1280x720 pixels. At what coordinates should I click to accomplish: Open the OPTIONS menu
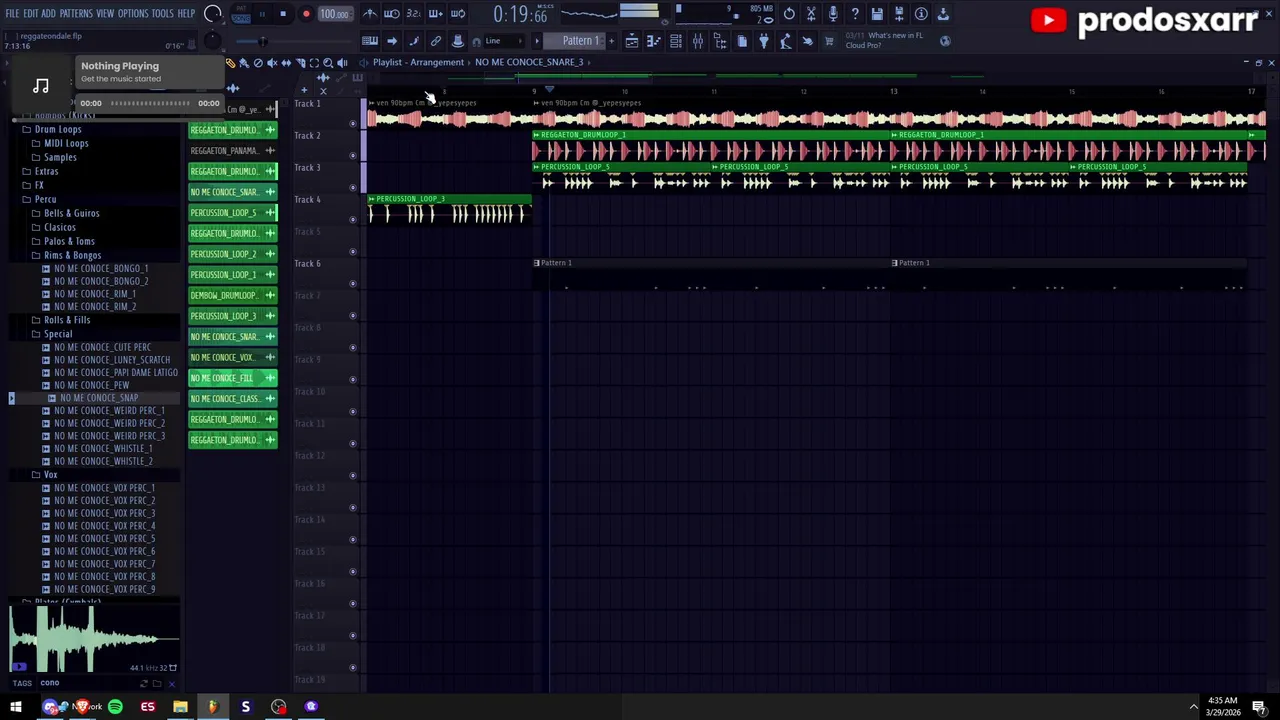[133, 14]
